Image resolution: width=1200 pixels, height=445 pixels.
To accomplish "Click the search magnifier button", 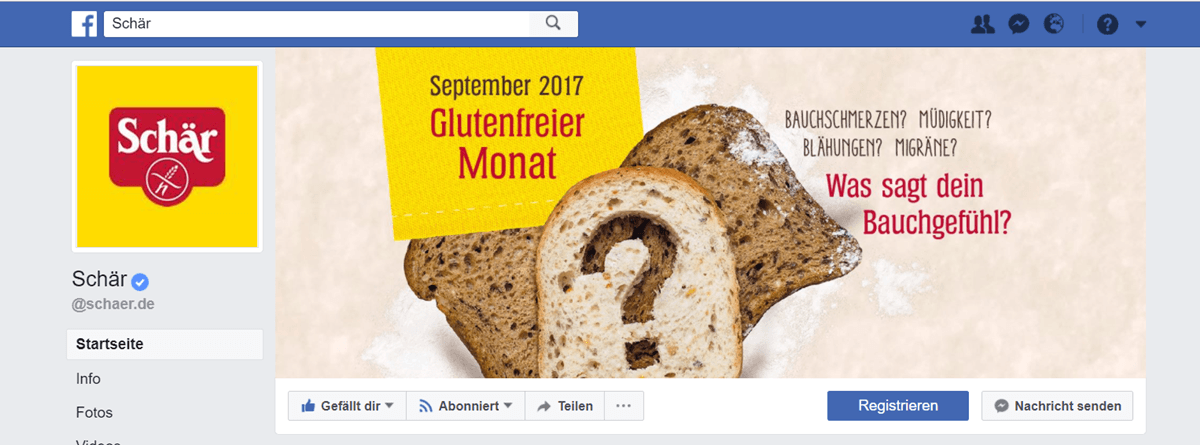I will click(553, 24).
